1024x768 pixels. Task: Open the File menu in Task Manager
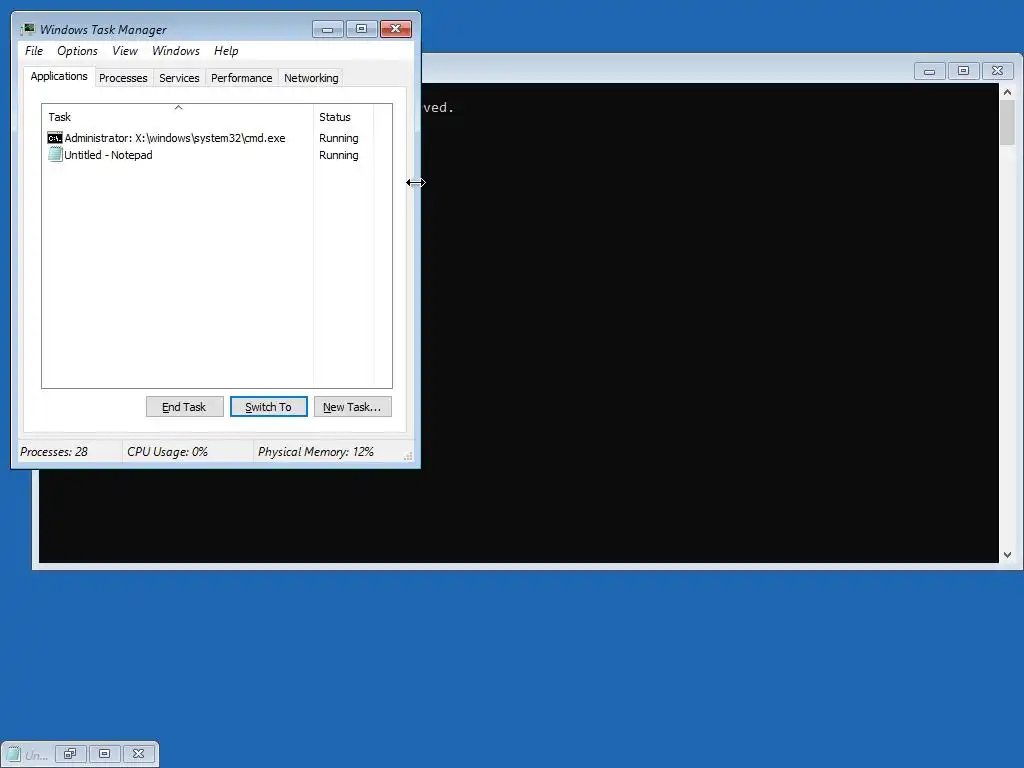pos(34,51)
